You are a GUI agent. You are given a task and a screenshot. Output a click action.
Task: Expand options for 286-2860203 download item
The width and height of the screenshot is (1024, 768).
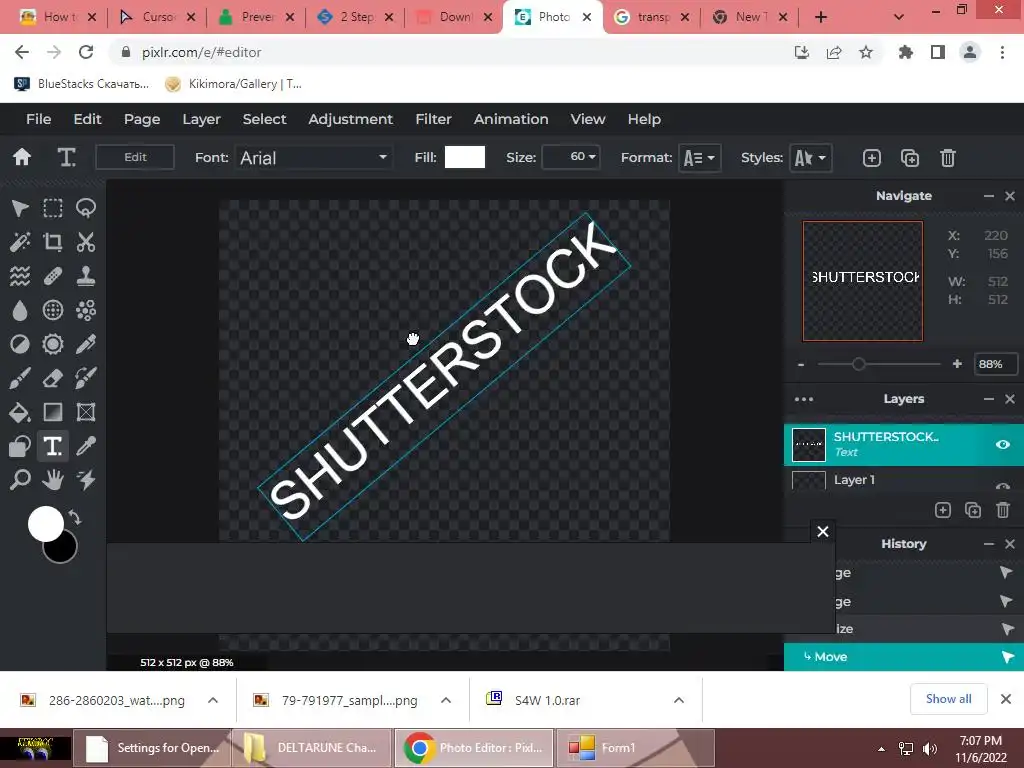(213, 700)
